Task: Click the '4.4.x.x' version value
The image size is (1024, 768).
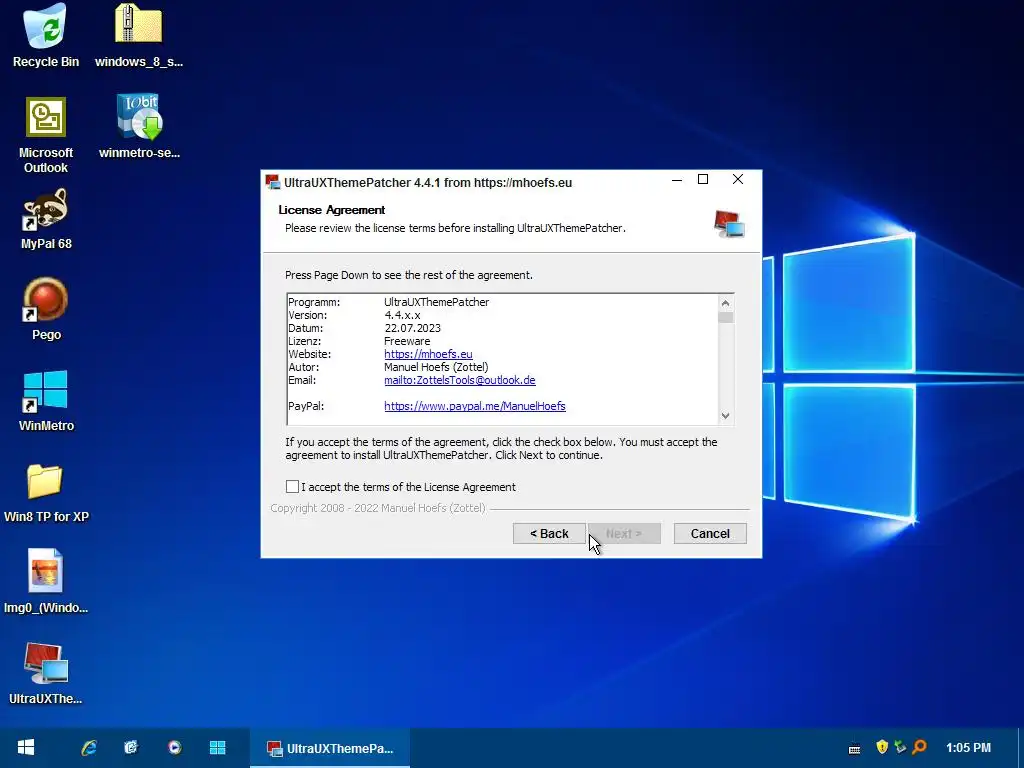Action: pos(402,315)
